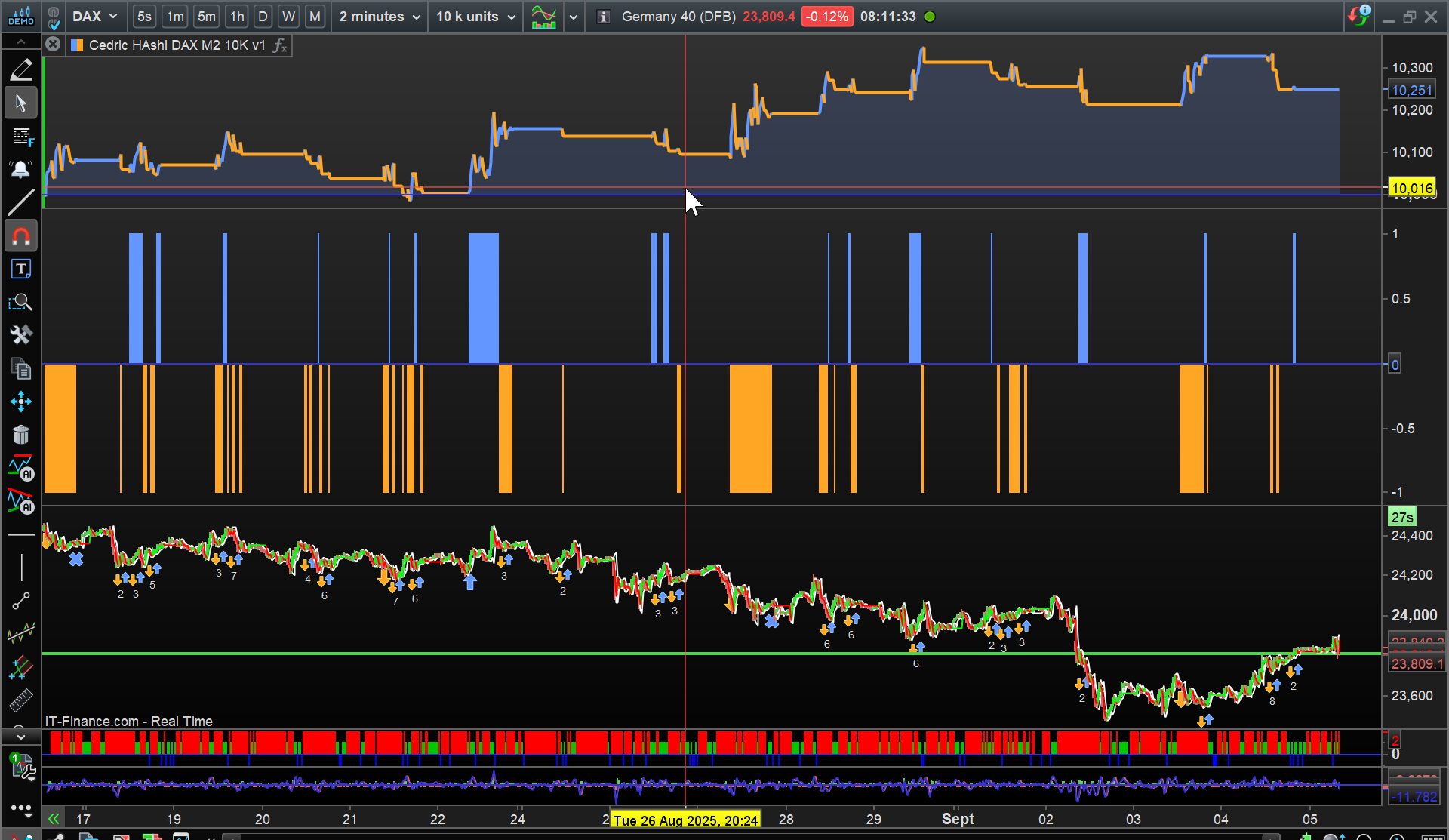This screenshot has width=1449, height=840.
Task: Open the 10 k units dropdown
Action: pyautogui.click(x=475, y=17)
